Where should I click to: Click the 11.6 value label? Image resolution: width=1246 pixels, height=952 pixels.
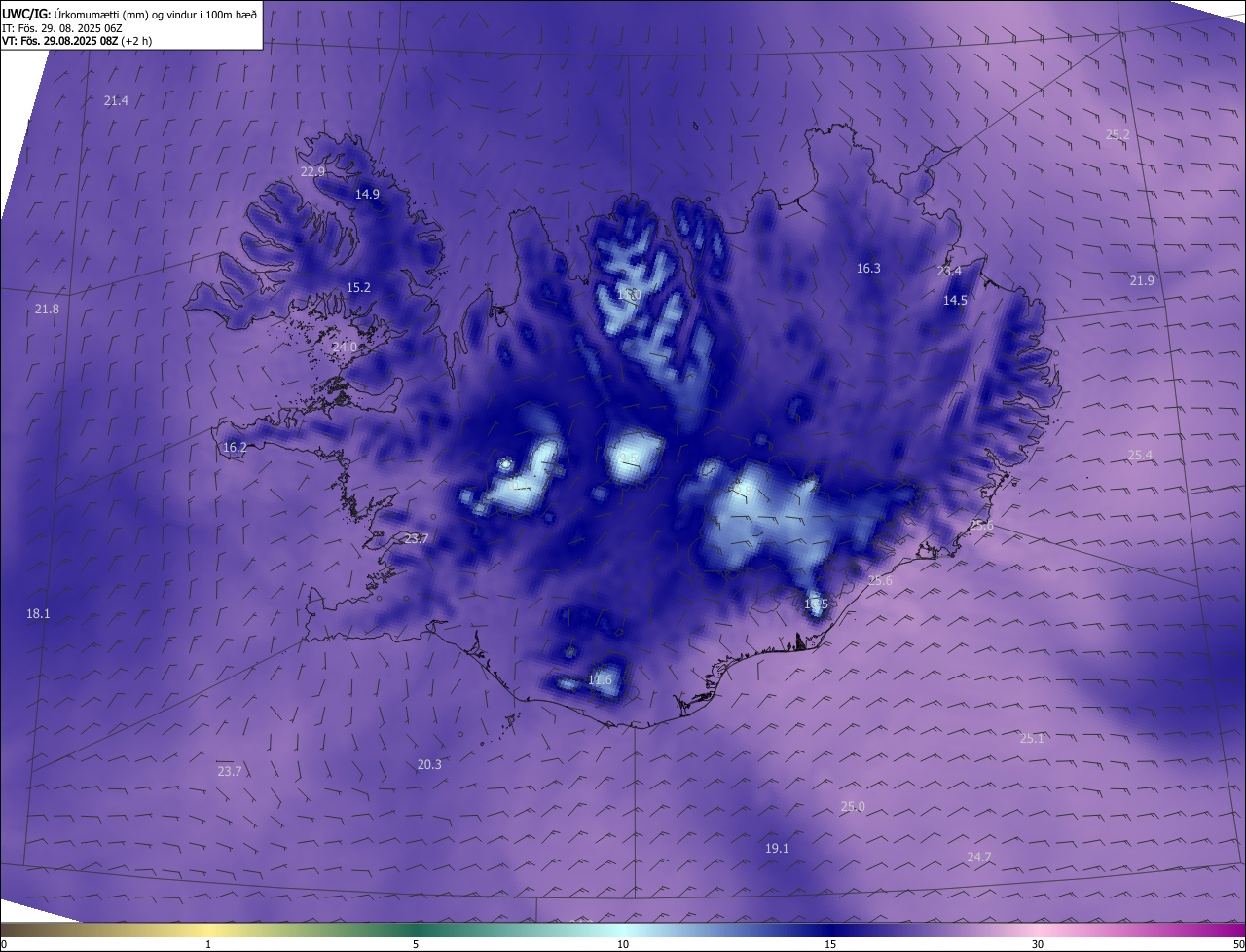click(601, 679)
